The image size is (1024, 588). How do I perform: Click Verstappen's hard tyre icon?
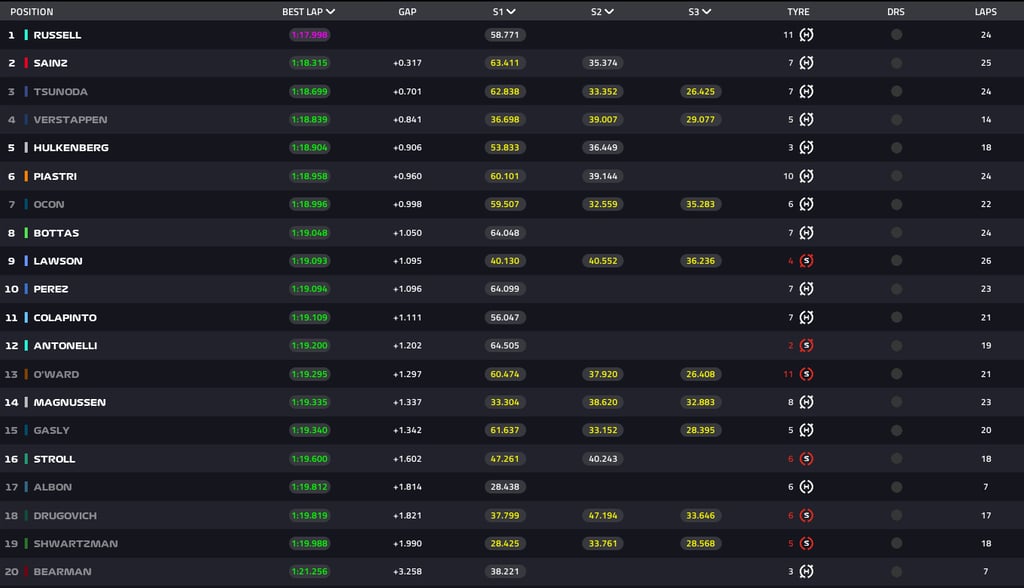807,120
